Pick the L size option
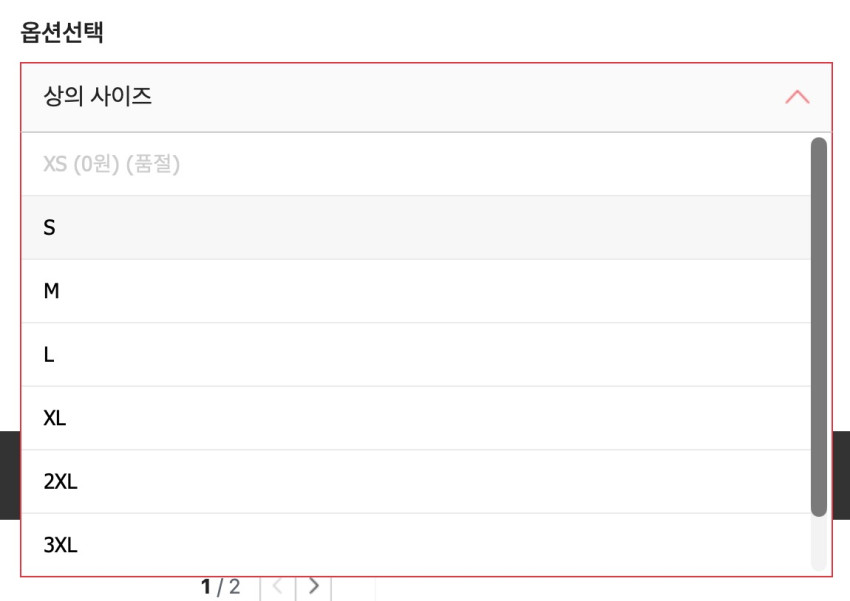 pos(415,355)
